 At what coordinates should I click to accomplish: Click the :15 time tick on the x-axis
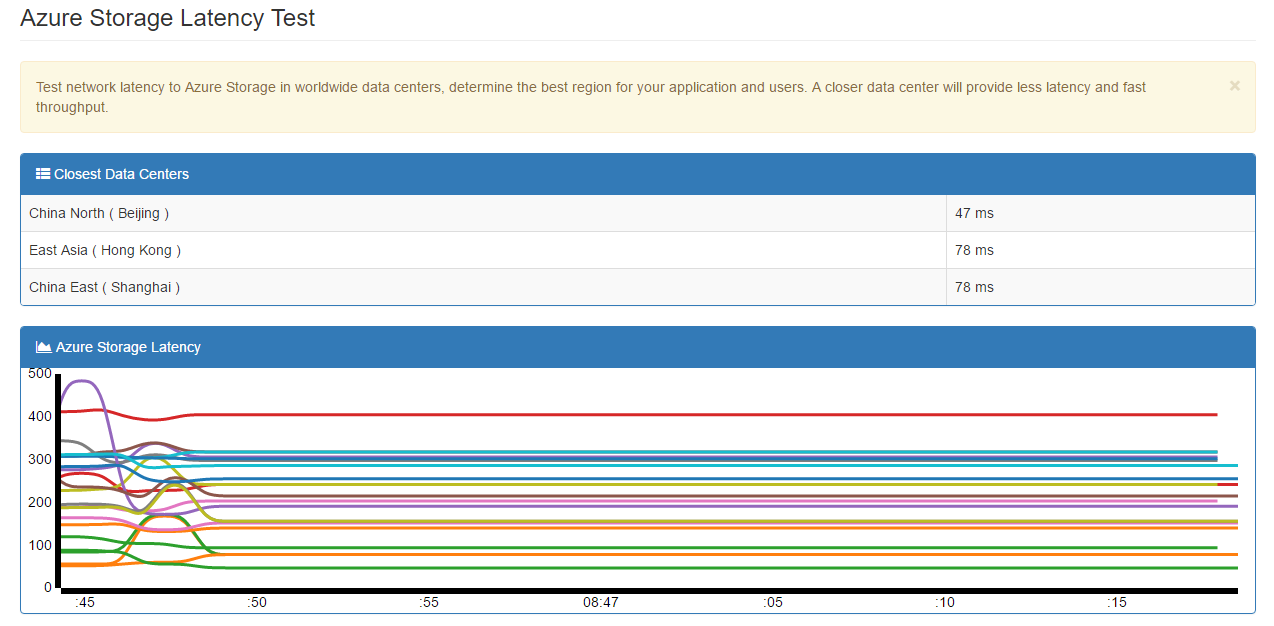pos(1117,603)
